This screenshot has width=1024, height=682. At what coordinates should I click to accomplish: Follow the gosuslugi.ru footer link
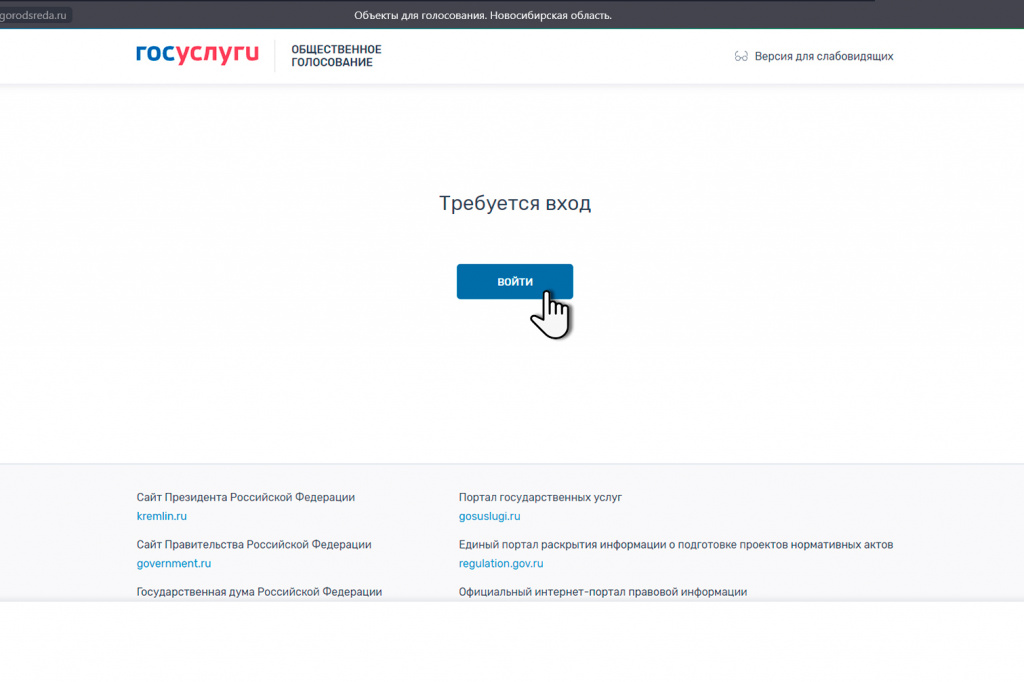click(x=489, y=516)
